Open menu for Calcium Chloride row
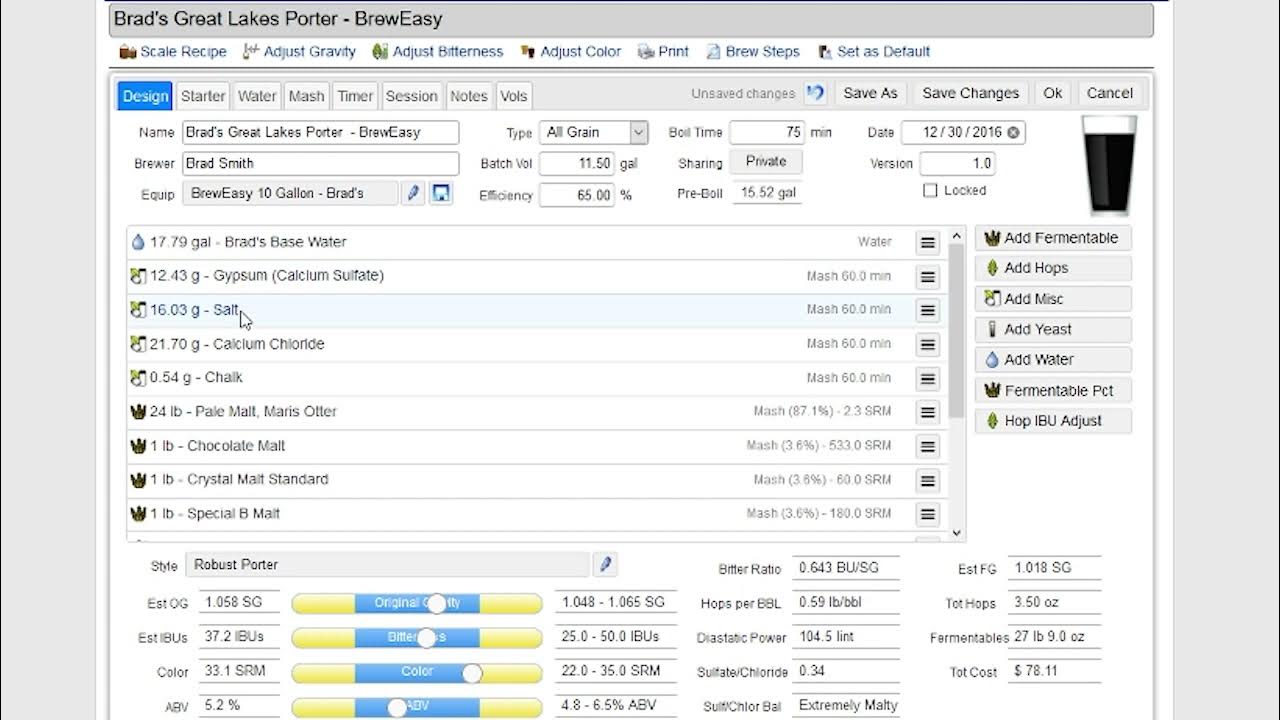The width and height of the screenshot is (1280, 720). (928, 345)
